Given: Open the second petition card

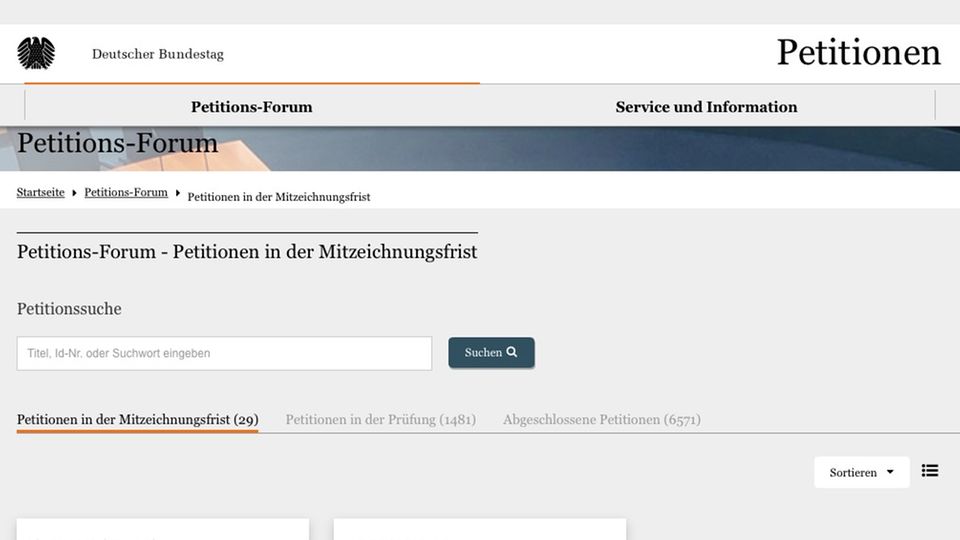Looking at the screenshot, I should click(x=479, y=529).
